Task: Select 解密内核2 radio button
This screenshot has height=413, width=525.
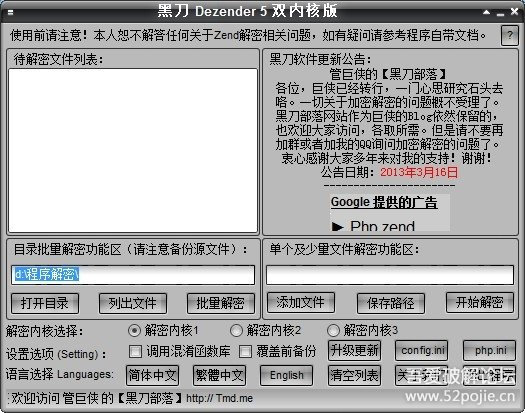Action: point(236,331)
